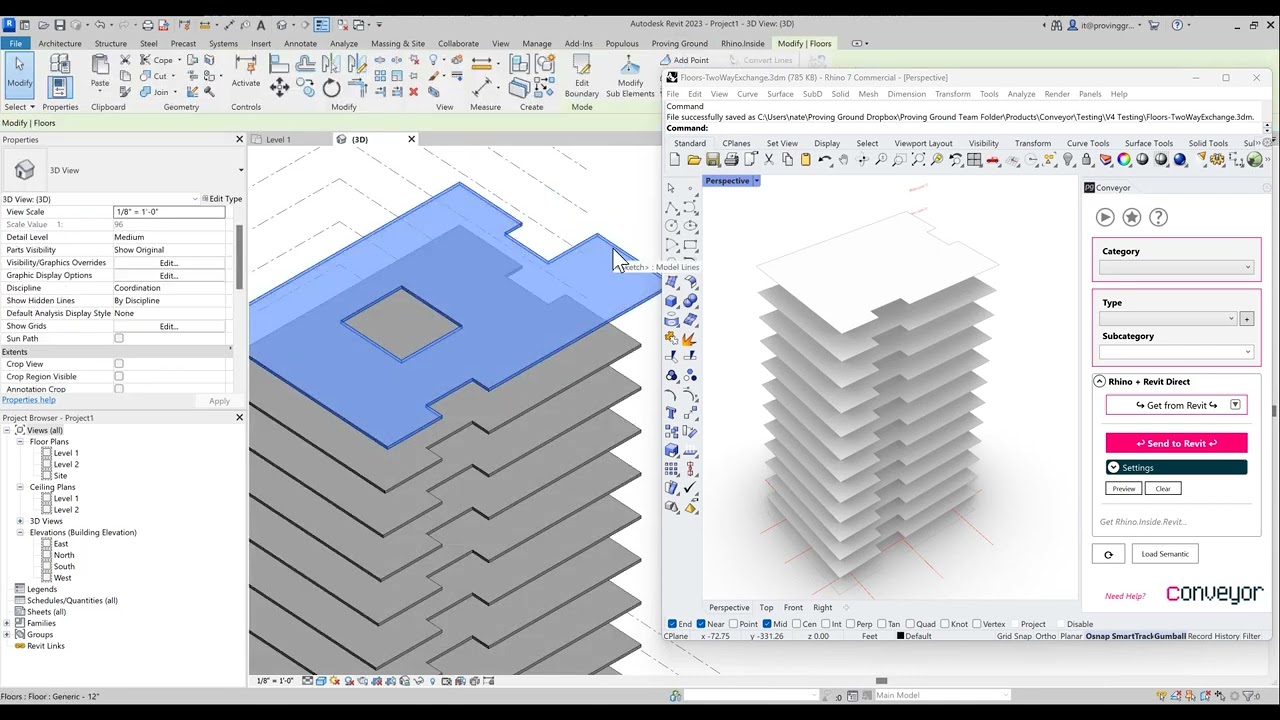Enable Crop View checkbox
Image resolution: width=1280 pixels, height=720 pixels.
coord(119,364)
